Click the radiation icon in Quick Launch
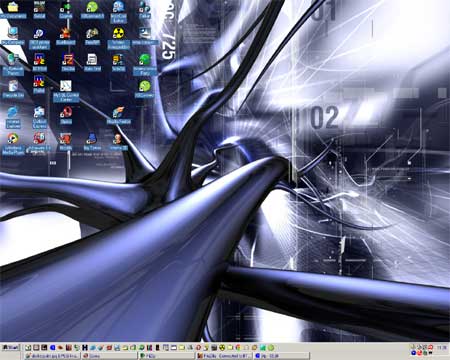The height and width of the screenshot is (360, 450). point(222,347)
